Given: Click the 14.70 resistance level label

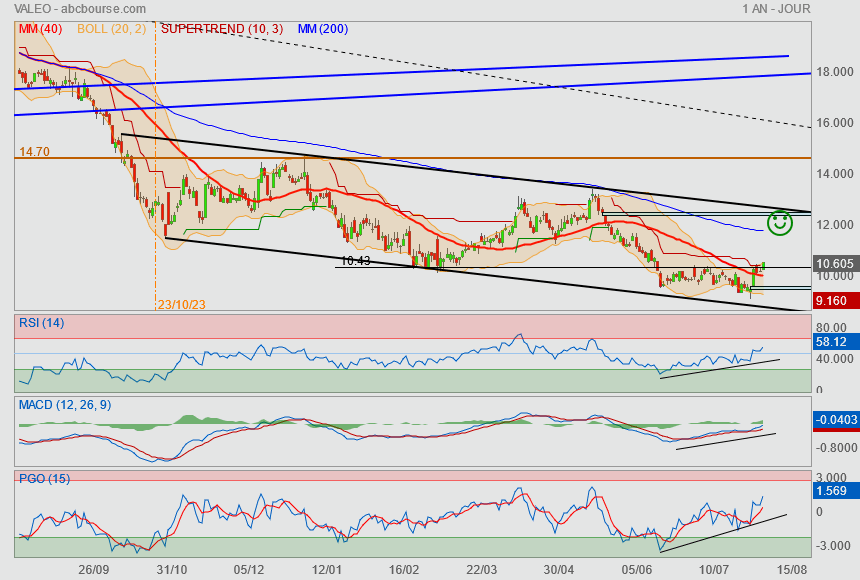Looking at the screenshot, I should tap(35, 151).
